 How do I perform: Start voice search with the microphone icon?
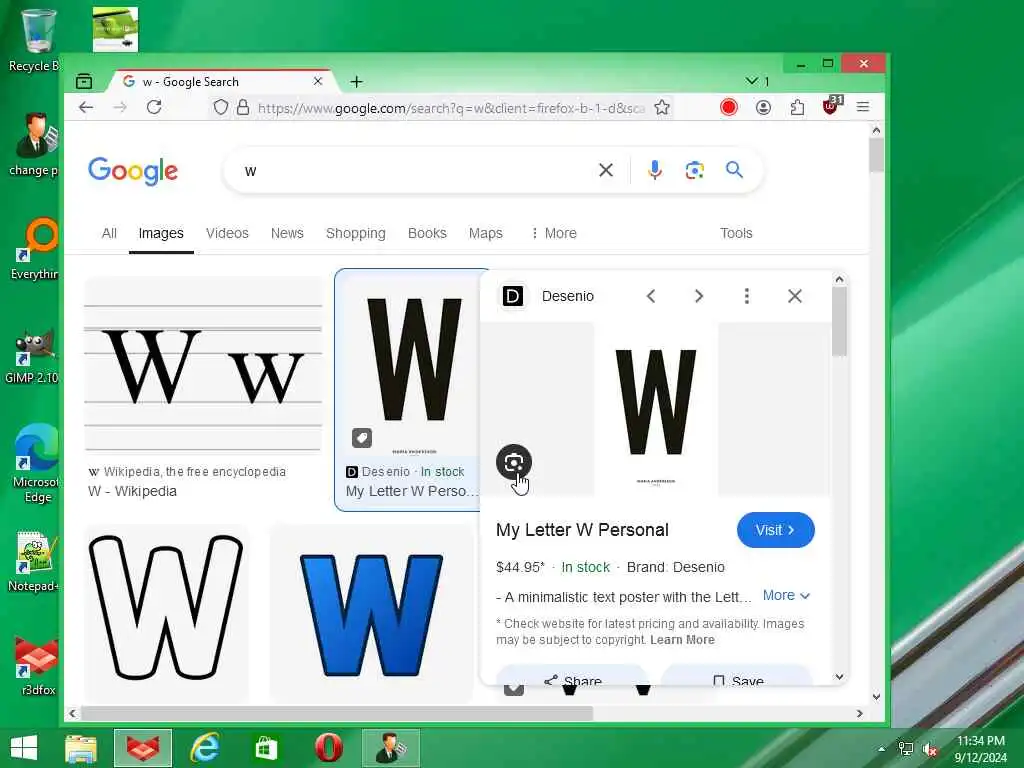(x=654, y=170)
